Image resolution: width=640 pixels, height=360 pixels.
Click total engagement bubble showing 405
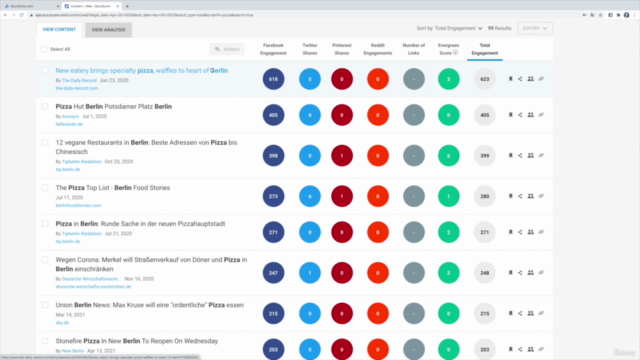click(484, 115)
